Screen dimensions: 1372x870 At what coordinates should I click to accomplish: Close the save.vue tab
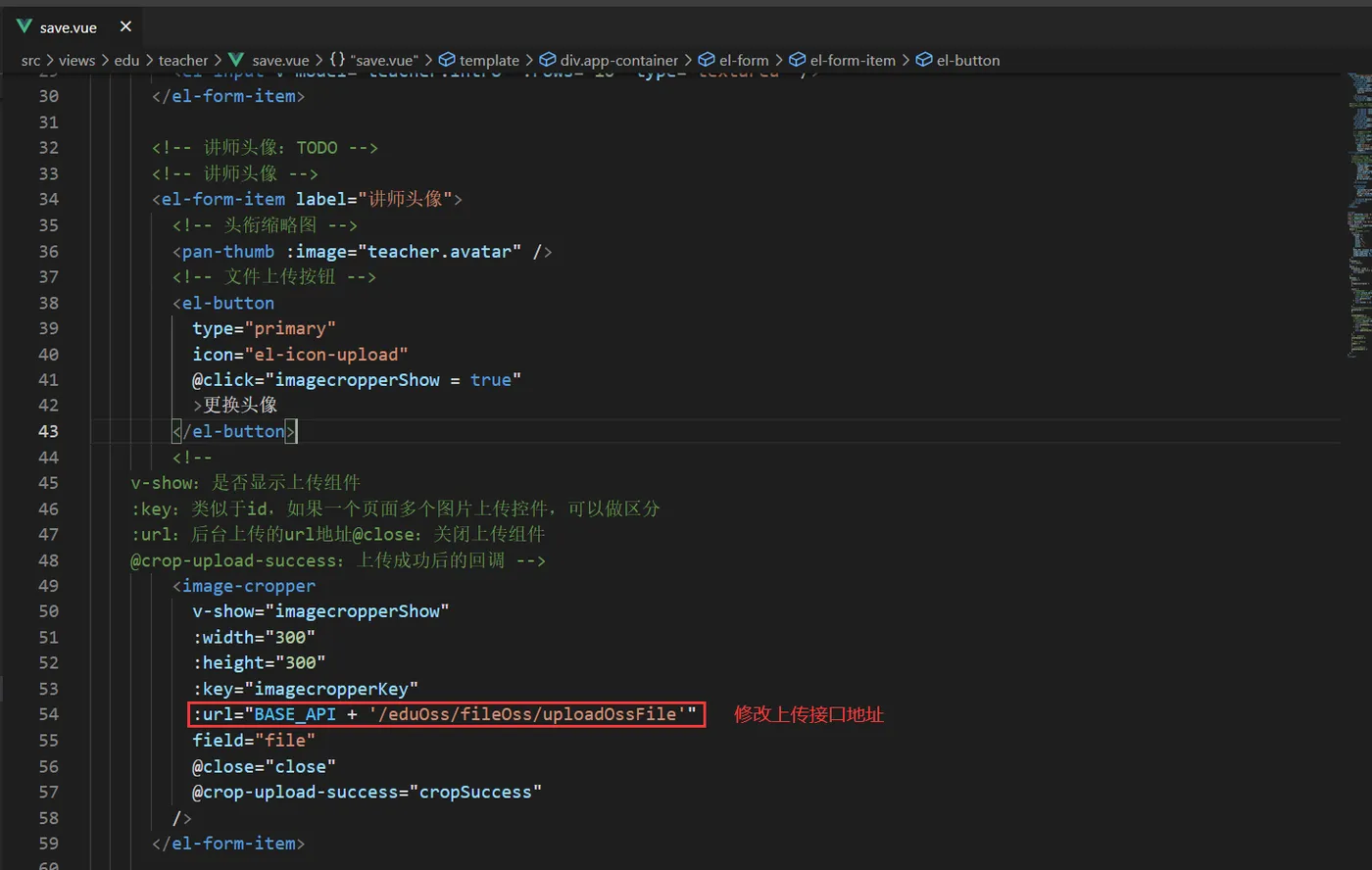(x=125, y=26)
